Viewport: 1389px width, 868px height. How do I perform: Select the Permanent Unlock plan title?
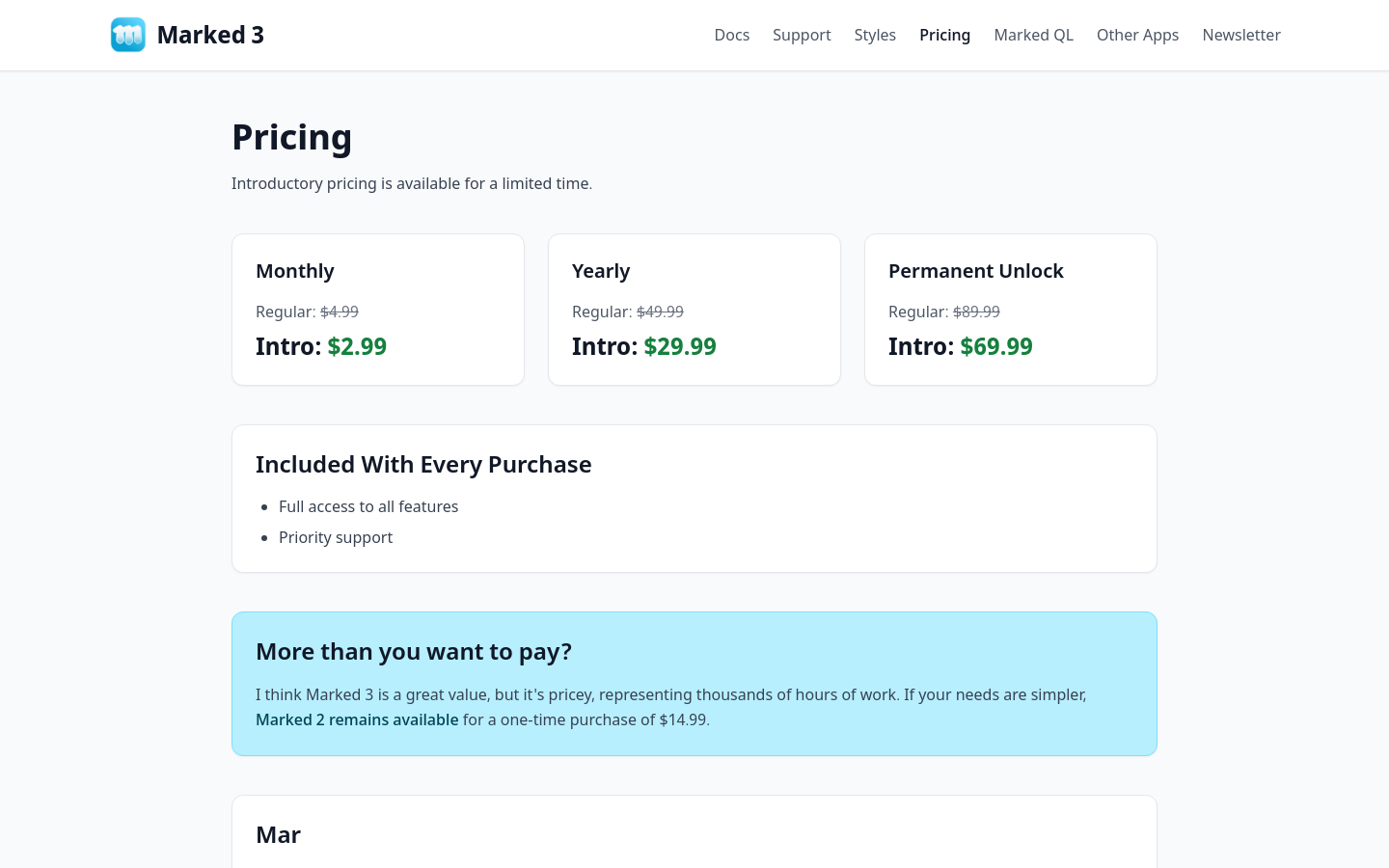[976, 271]
